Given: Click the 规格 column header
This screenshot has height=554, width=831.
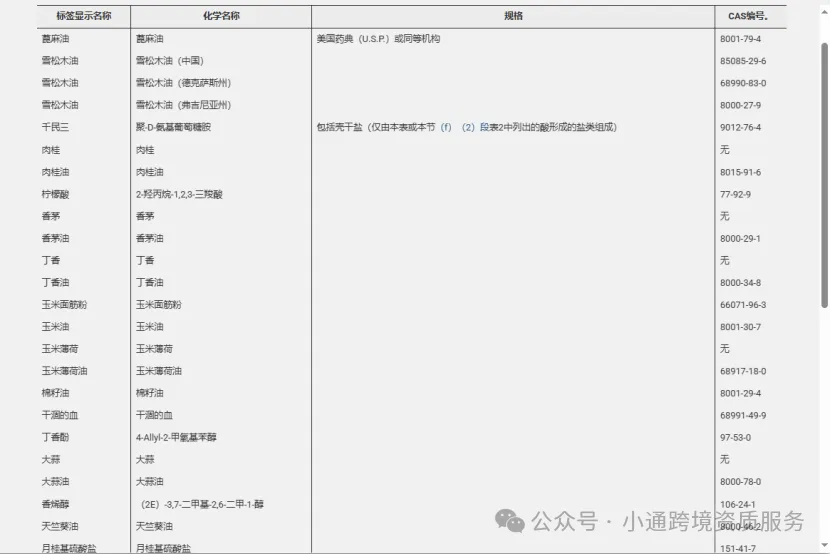Looking at the screenshot, I should pyautogui.click(x=513, y=16).
